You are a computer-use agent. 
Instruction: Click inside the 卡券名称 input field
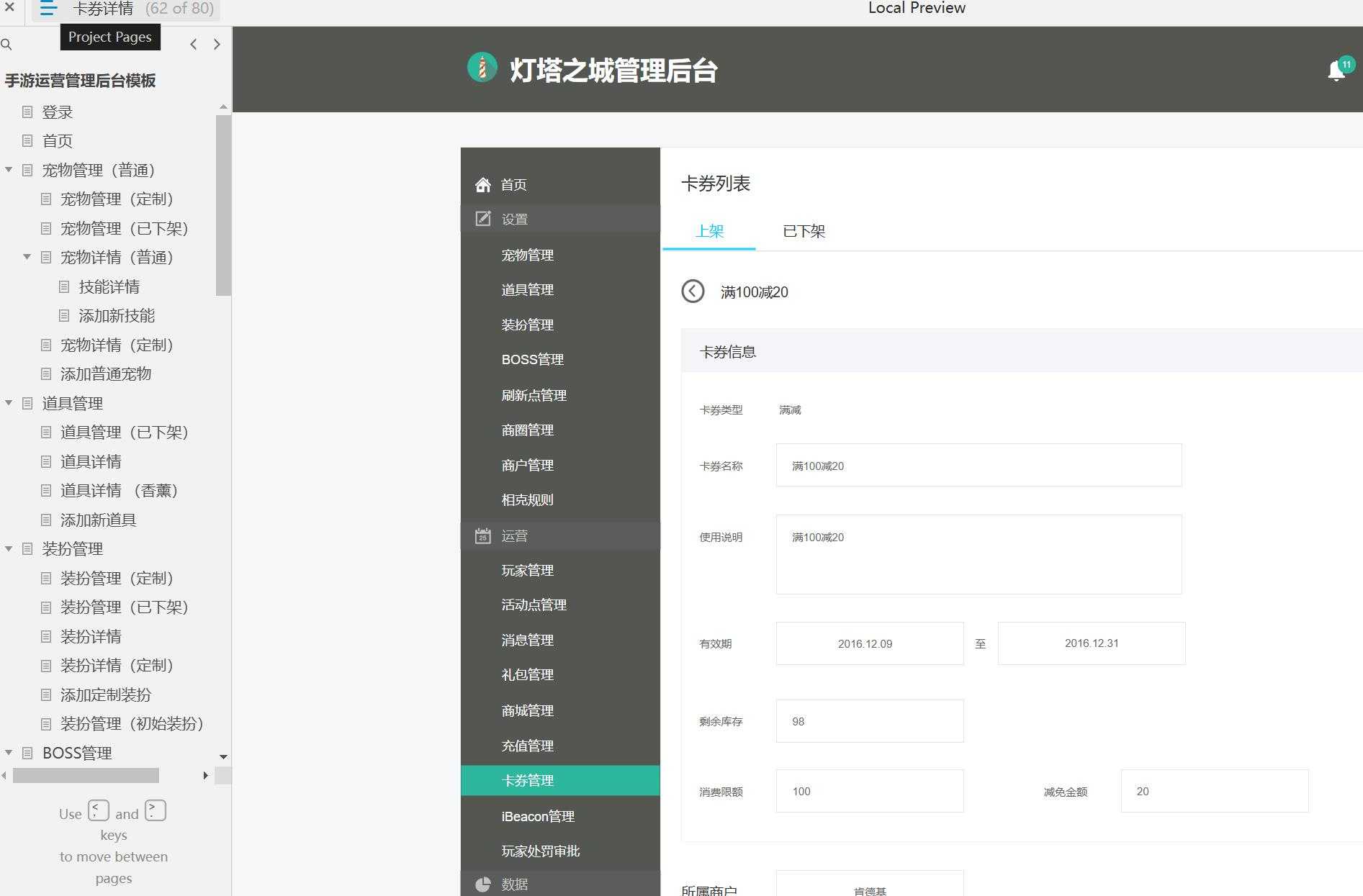978,465
